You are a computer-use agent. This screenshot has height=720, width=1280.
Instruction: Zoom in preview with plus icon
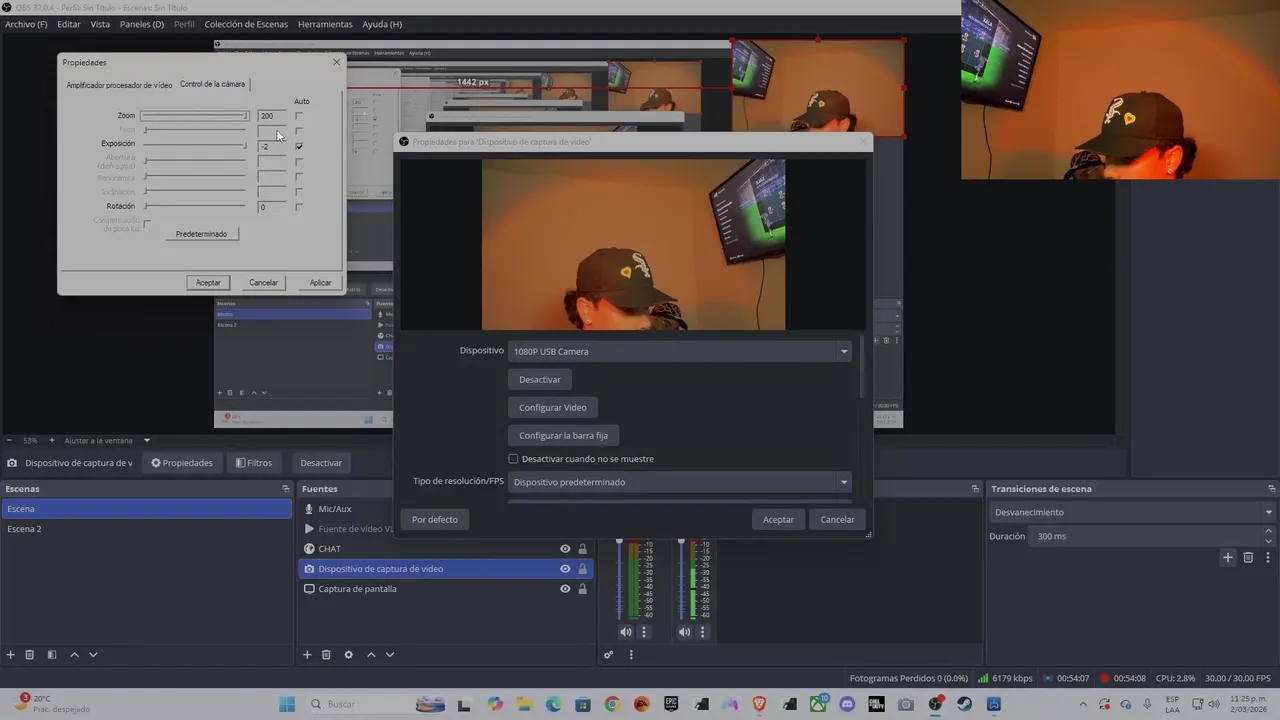tap(52, 440)
